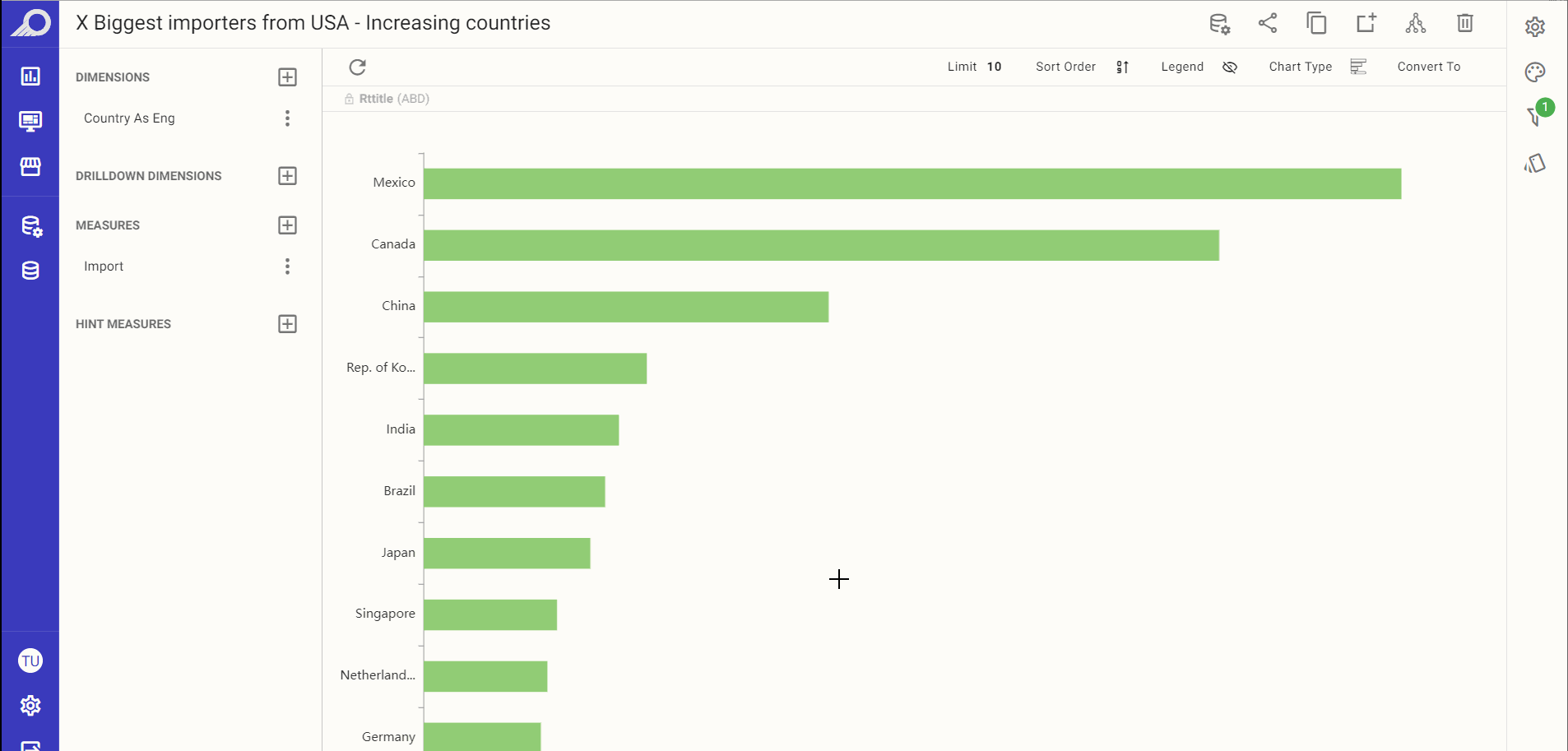Delete the chart with trash icon

[1465, 23]
